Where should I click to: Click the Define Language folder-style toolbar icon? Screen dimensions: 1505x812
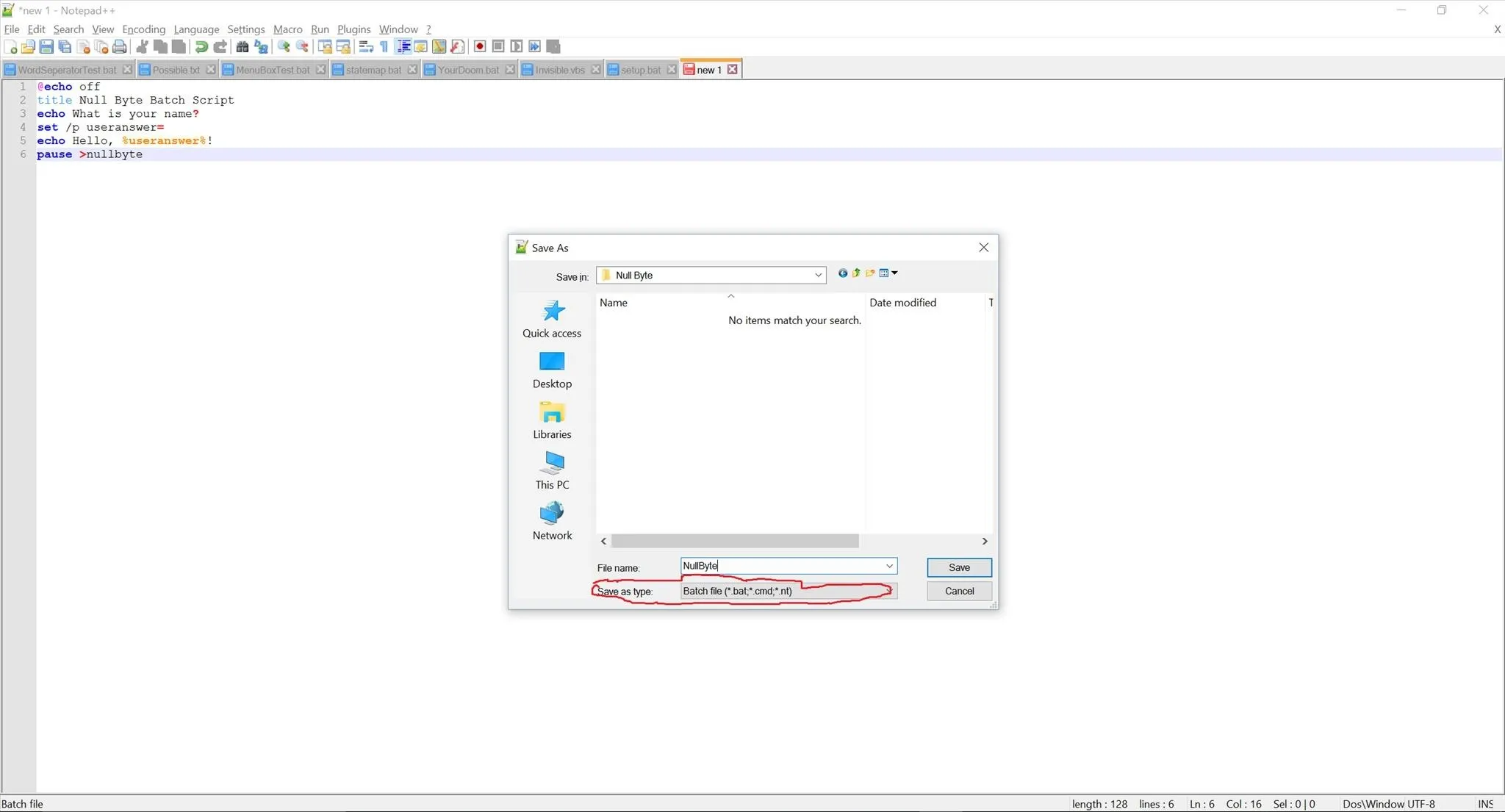421,47
